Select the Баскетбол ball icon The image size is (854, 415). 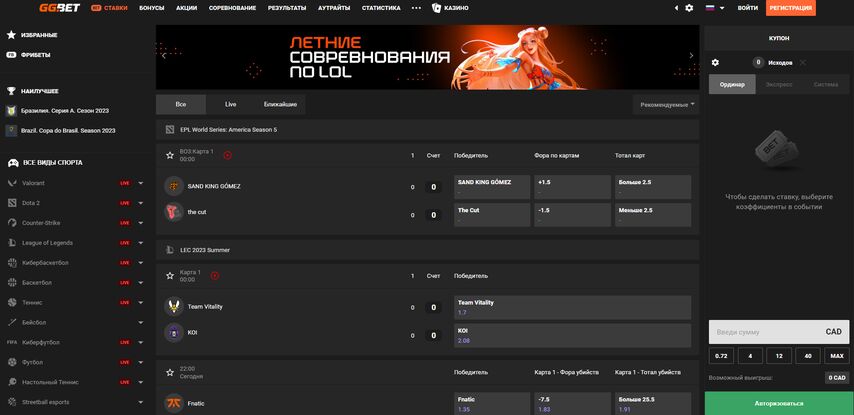[x=12, y=283]
